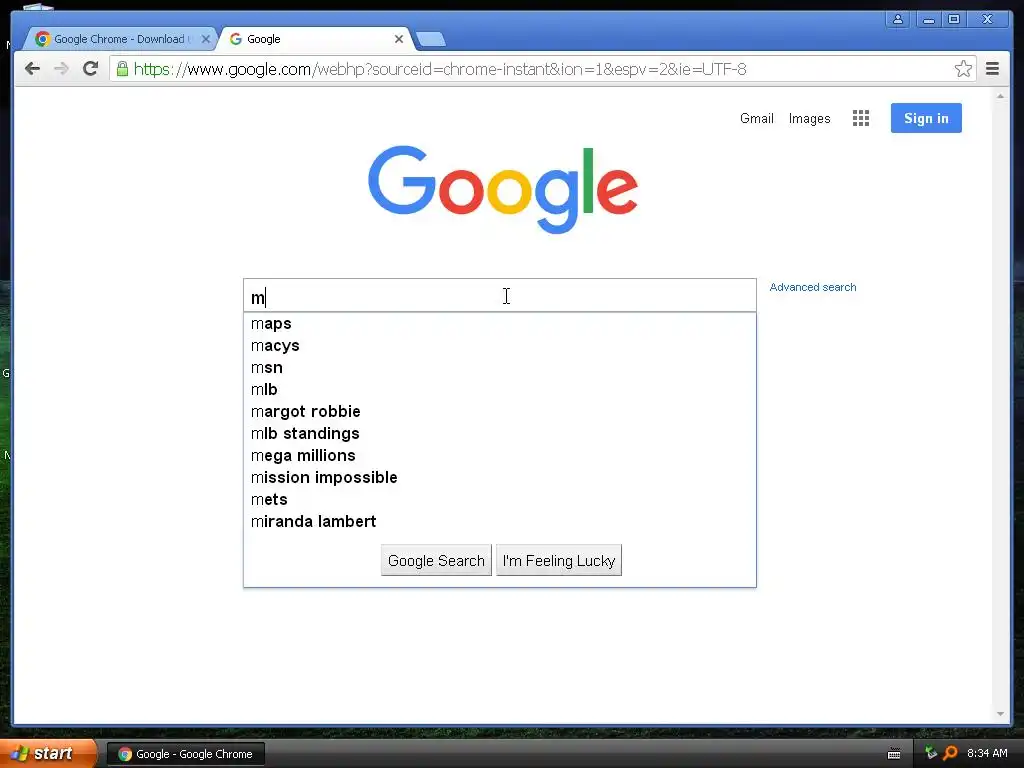Click the Chrome user profile icon
Viewport: 1024px width, 768px height.
coord(898,19)
